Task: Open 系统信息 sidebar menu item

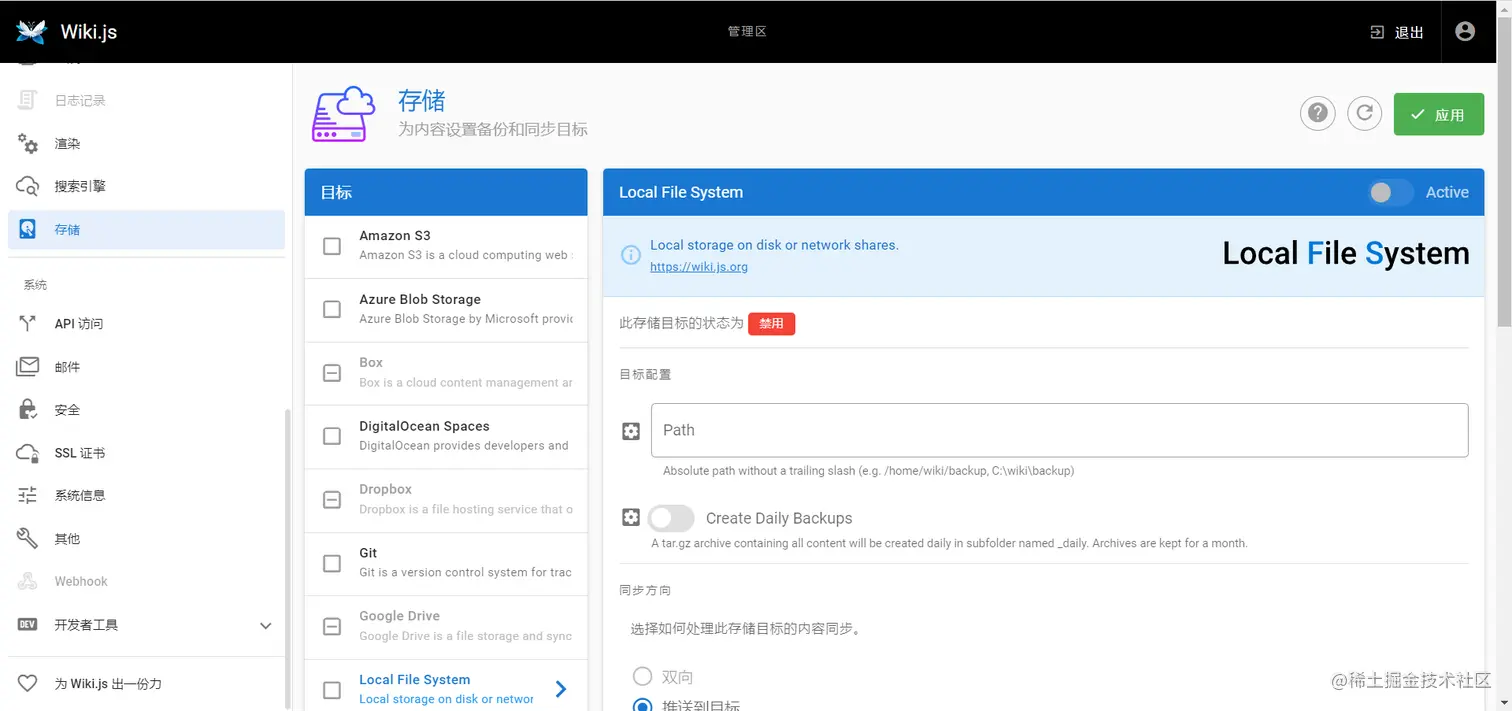Action: pos(147,495)
